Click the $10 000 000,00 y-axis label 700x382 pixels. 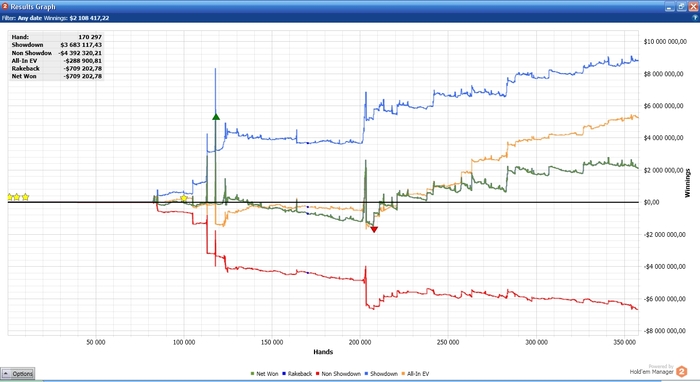coord(665,42)
